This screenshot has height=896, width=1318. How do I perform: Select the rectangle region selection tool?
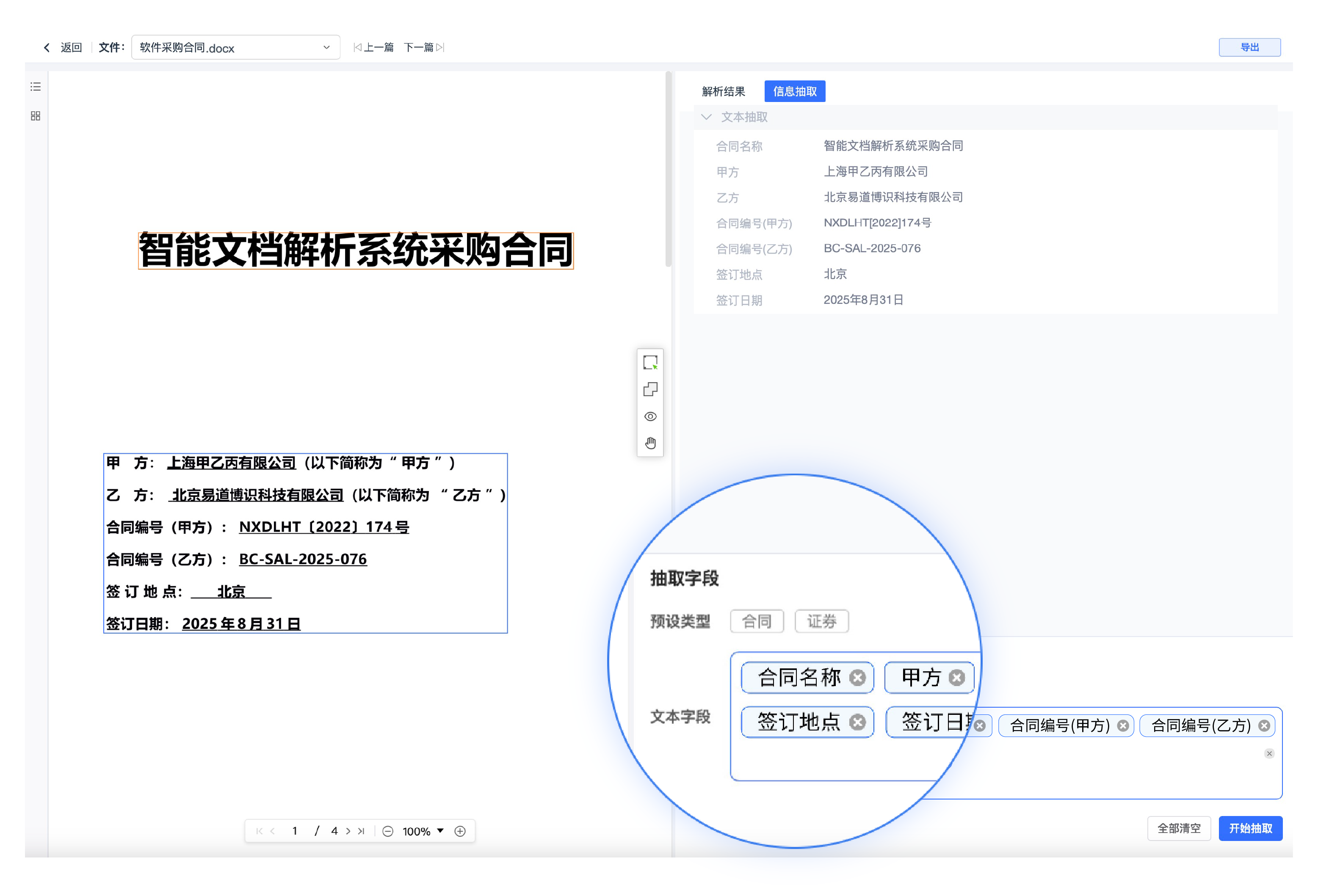click(x=650, y=362)
